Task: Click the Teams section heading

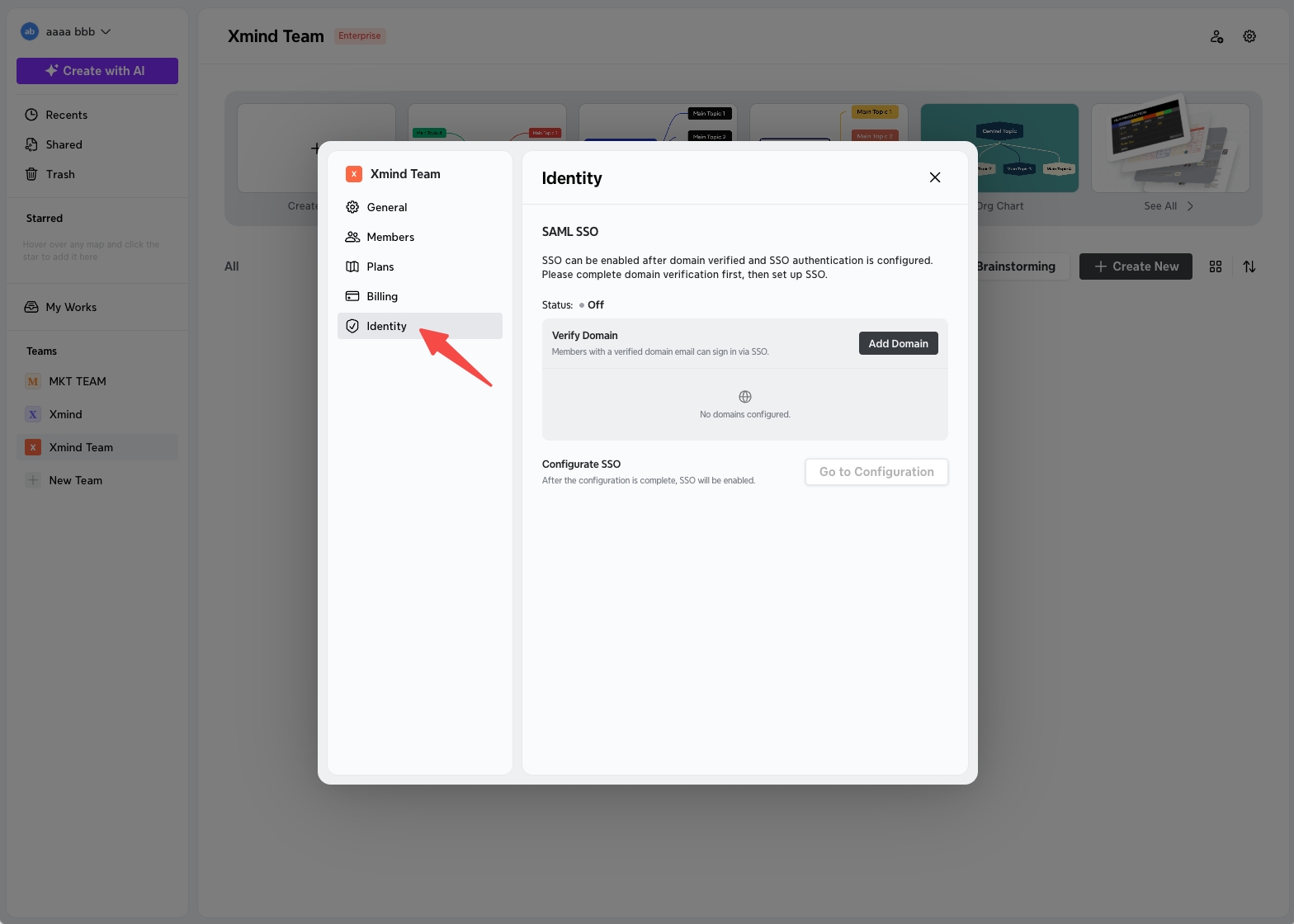Action: coord(42,351)
